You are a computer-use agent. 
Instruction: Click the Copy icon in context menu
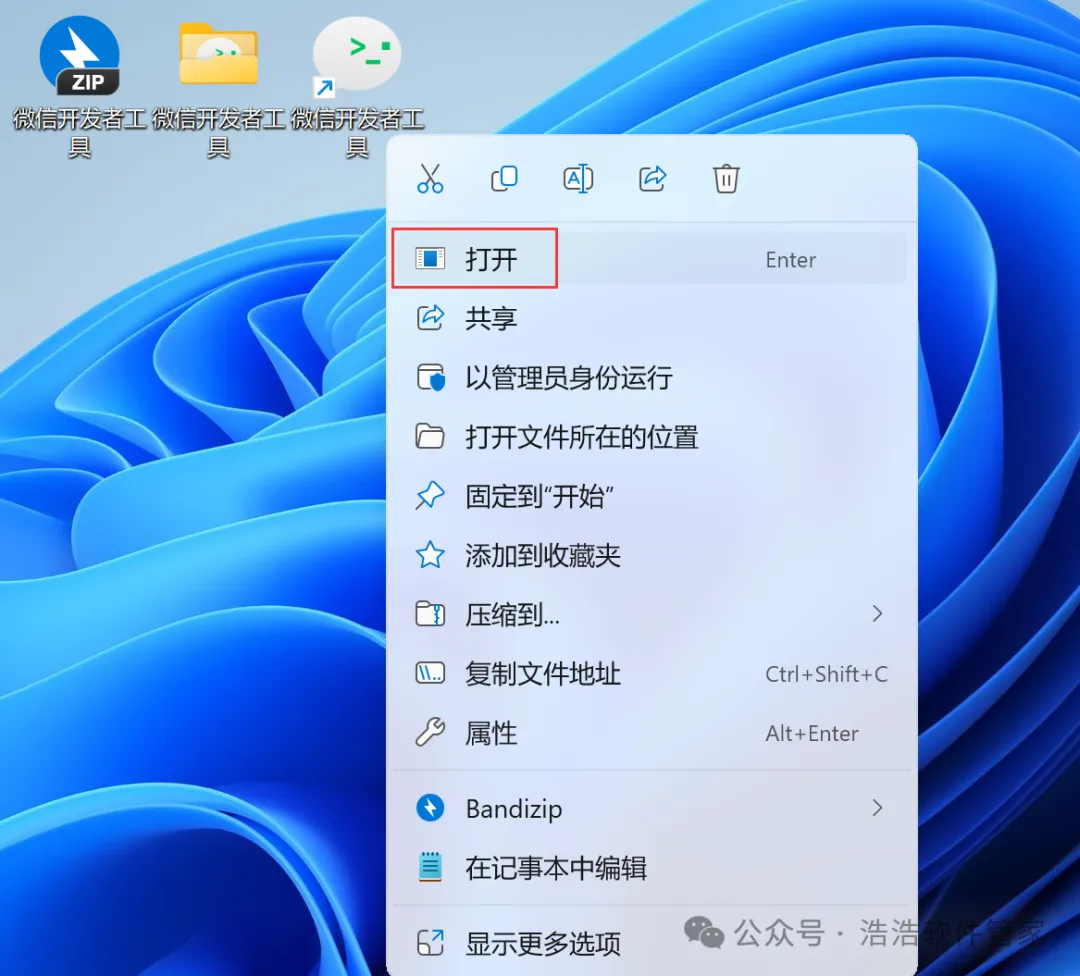(504, 179)
